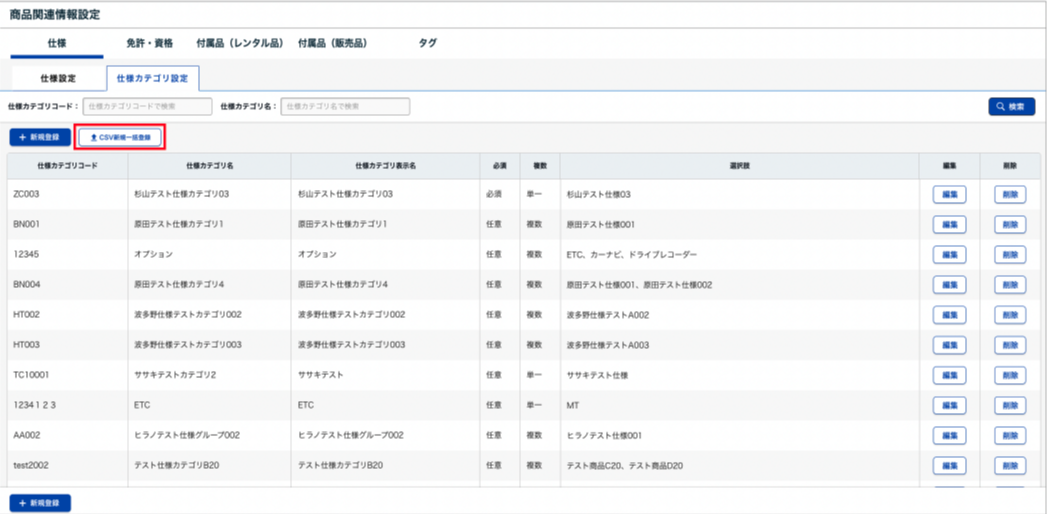The width and height of the screenshot is (1047, 514).
Task: Delete the AA002 row
Action: tap(1010, 436)
